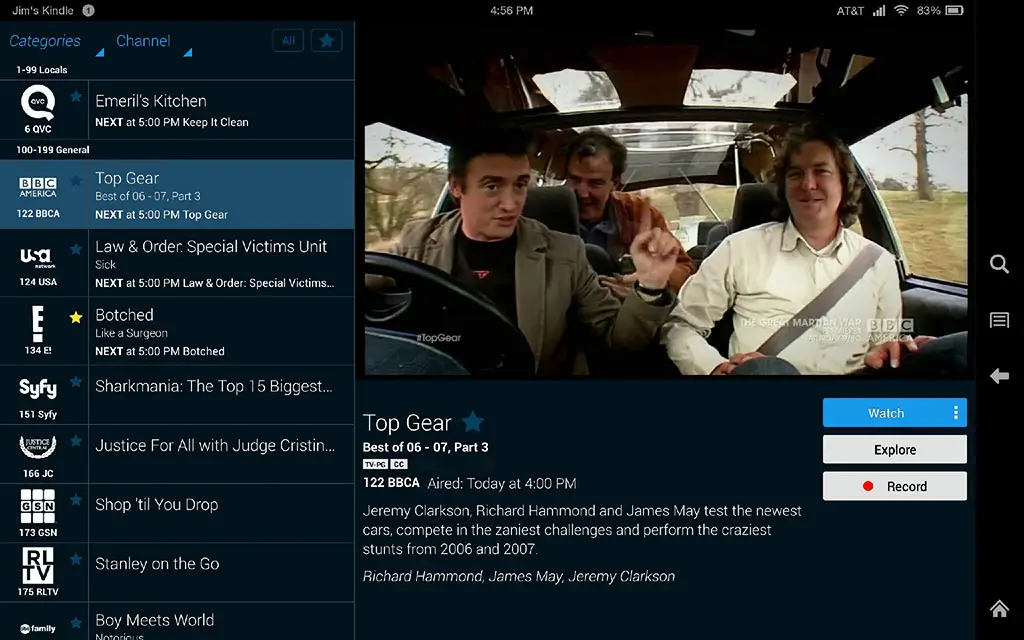Toggle favorite star for JC channel
The image size is (1024, 640).
click(76, 441)
